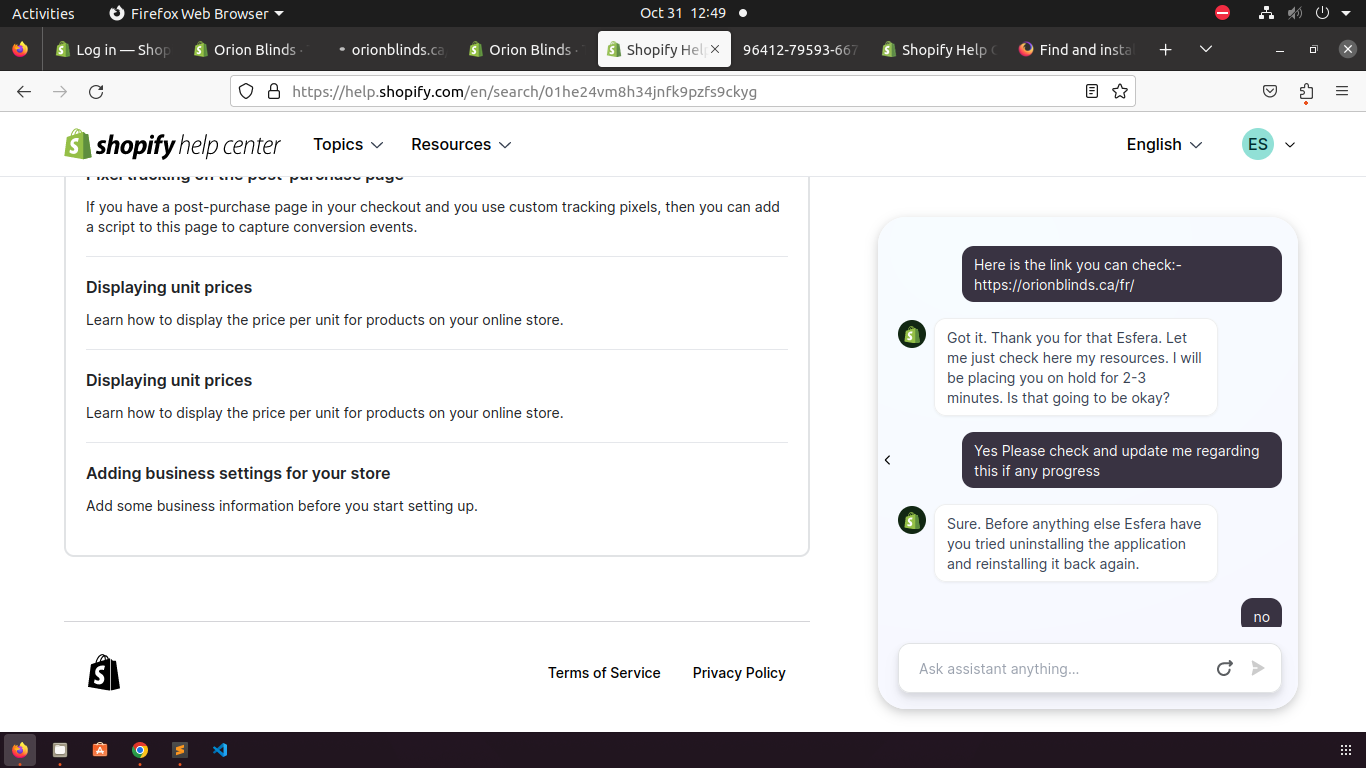Viewport: 1366px width, 768px height.
Task: Click the Shopify bag icon in footer
Action: tap(104, 673)
